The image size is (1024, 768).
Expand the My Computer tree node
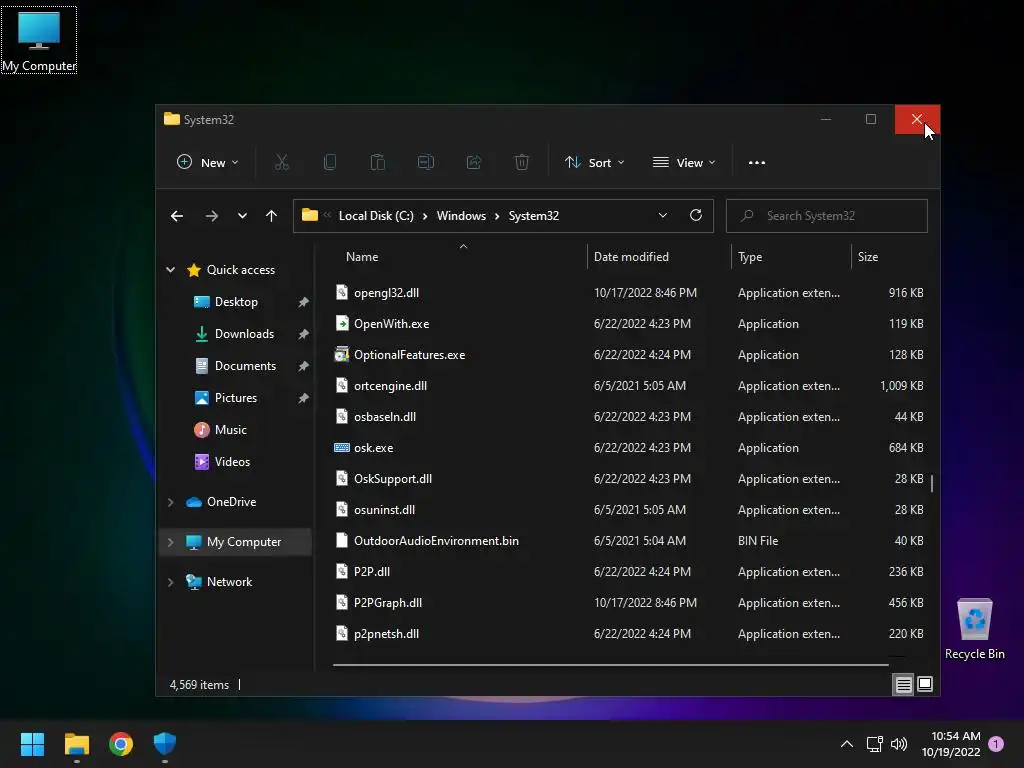pos(170,542)
